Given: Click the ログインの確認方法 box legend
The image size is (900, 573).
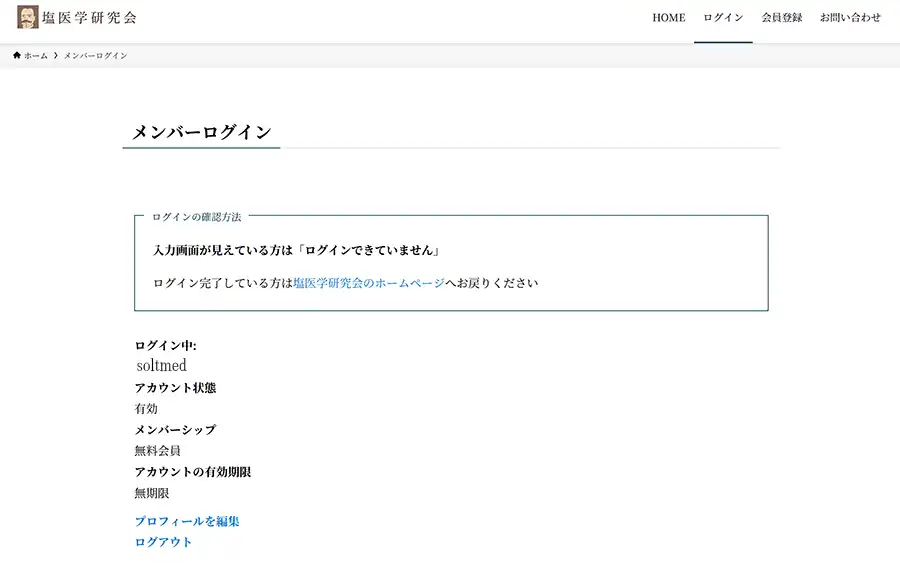Looking at the screenshot, I should click(x=197, y=217).
